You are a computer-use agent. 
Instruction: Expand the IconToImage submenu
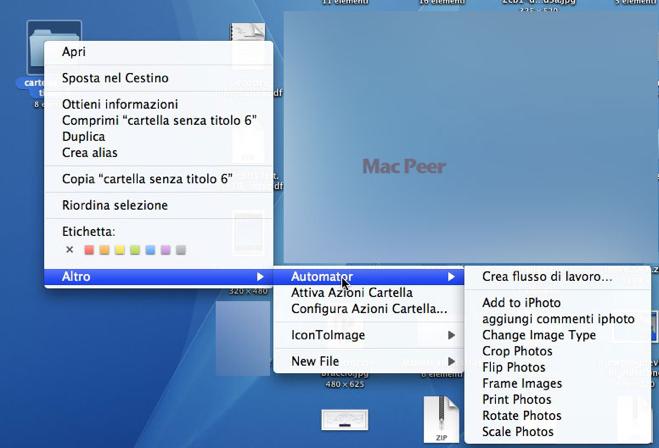(x=369, y=335)
